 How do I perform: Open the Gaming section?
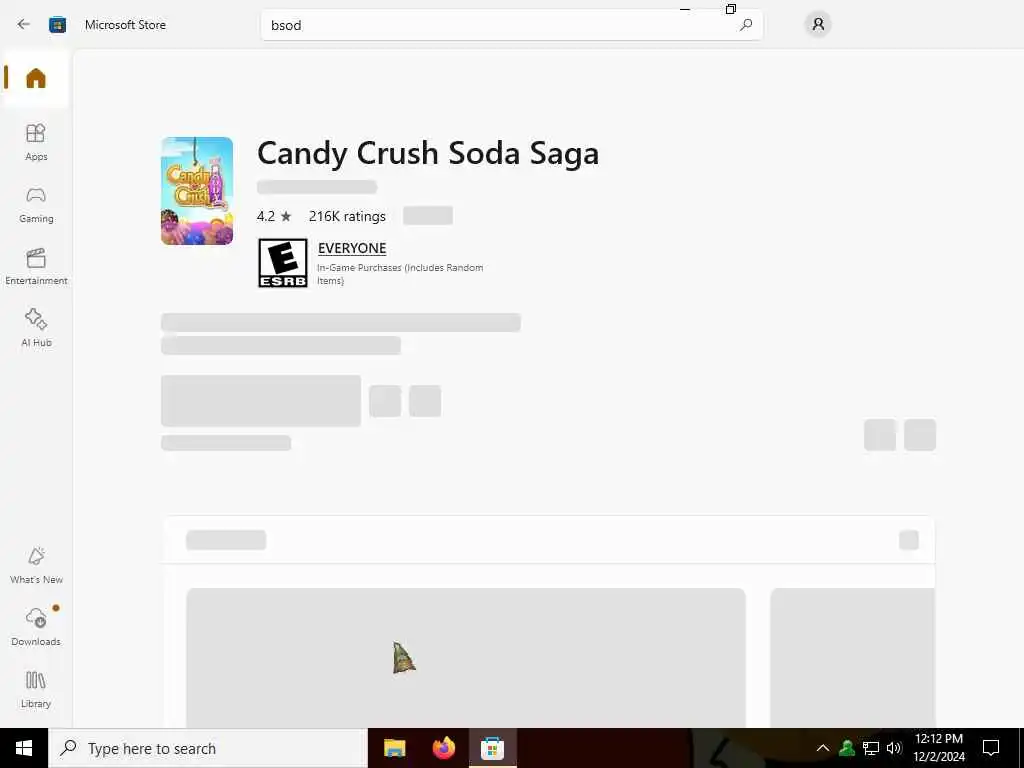click(x=36, y=205)
